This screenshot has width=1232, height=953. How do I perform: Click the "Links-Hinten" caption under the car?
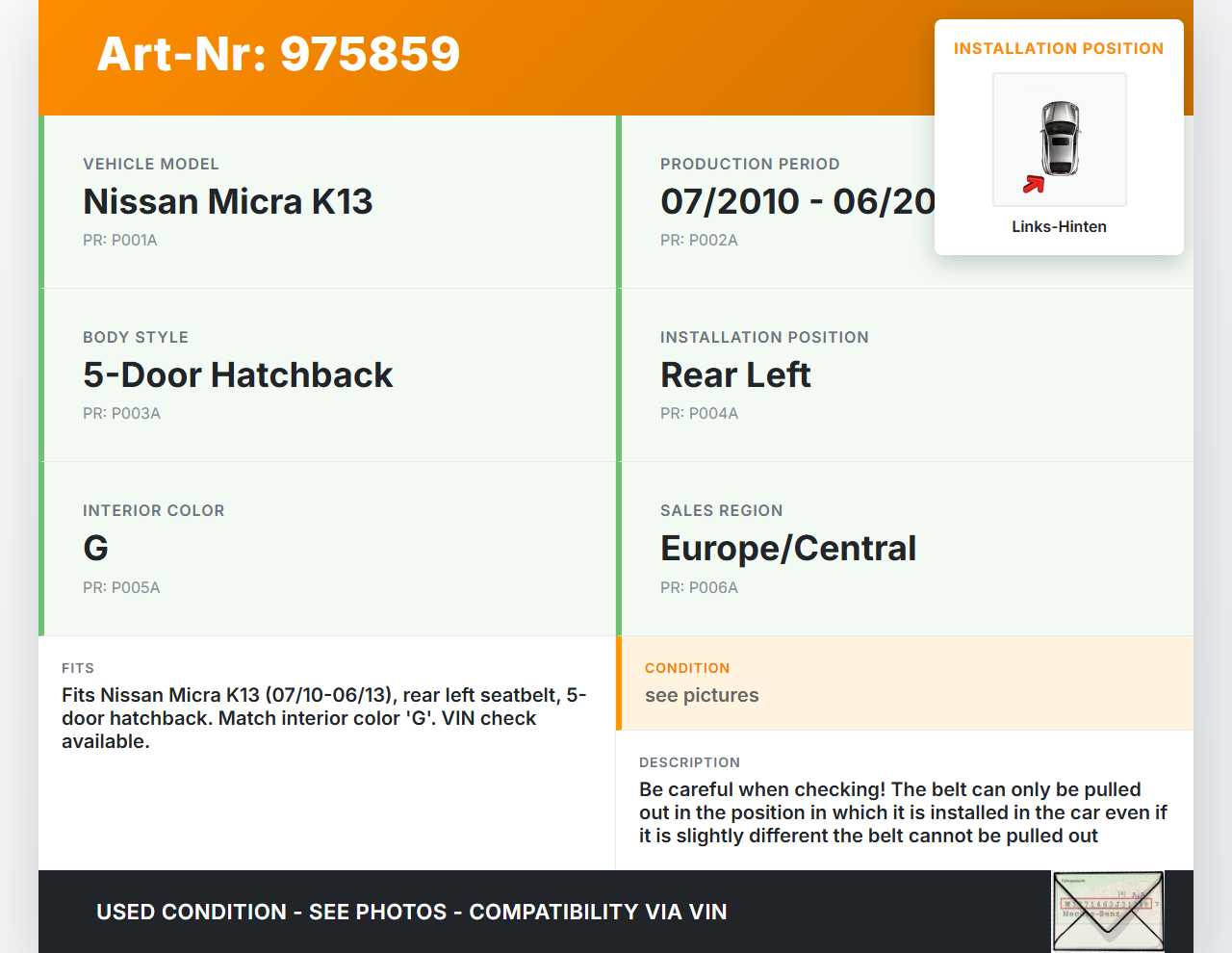pos(1059,226)
